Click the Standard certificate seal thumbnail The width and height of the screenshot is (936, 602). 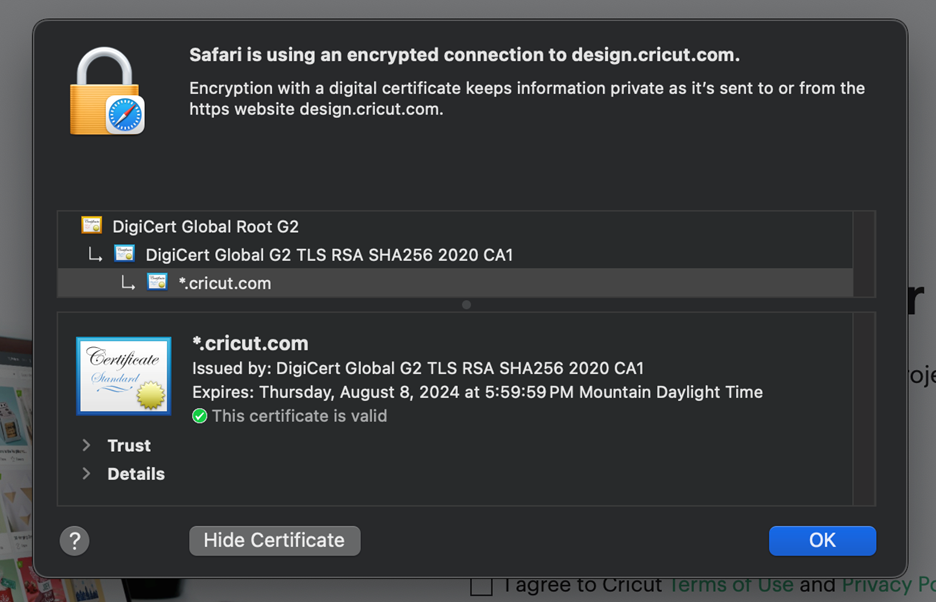coord(123,375)
